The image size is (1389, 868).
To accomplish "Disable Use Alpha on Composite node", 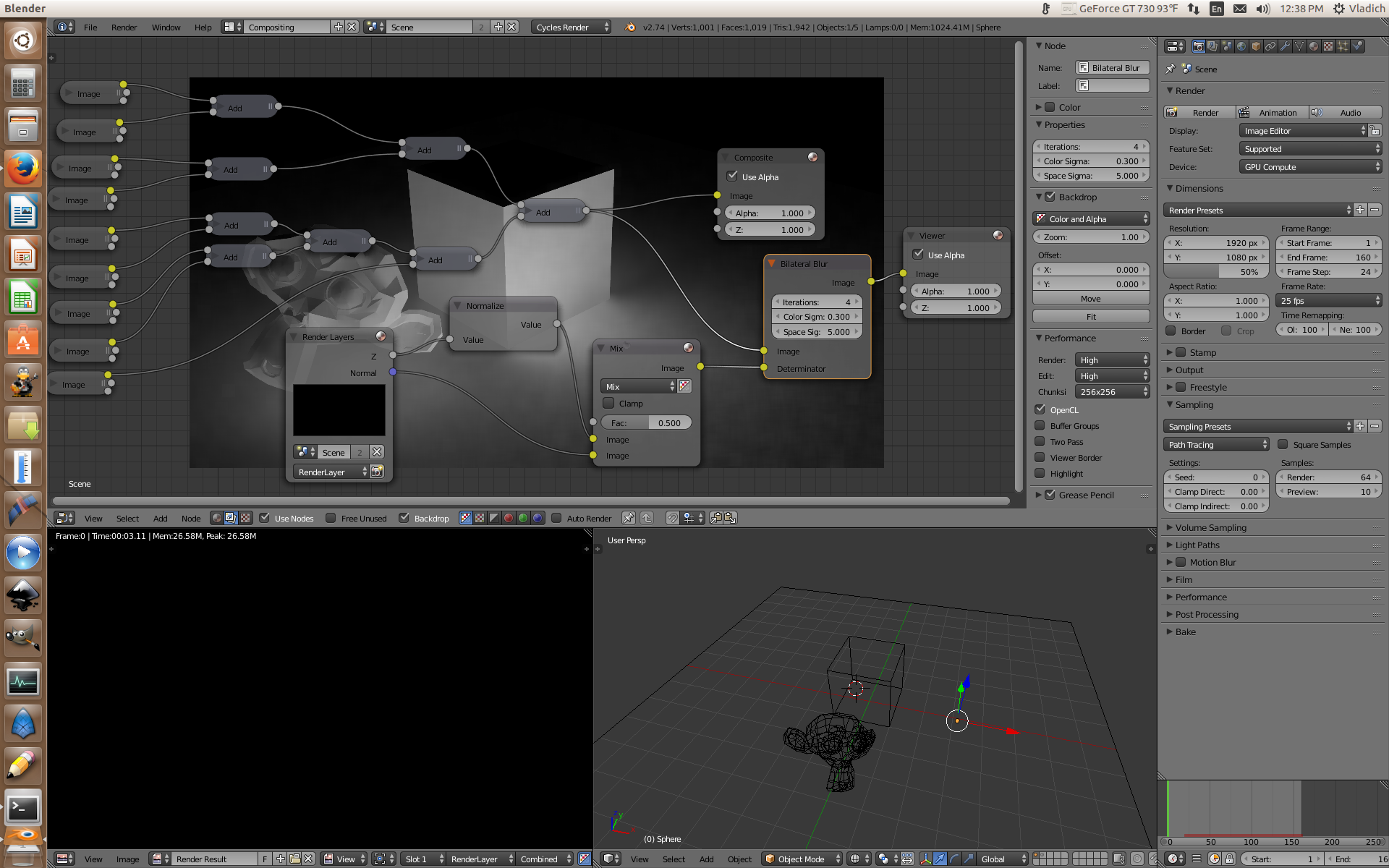I will click(x=732, y=176).
